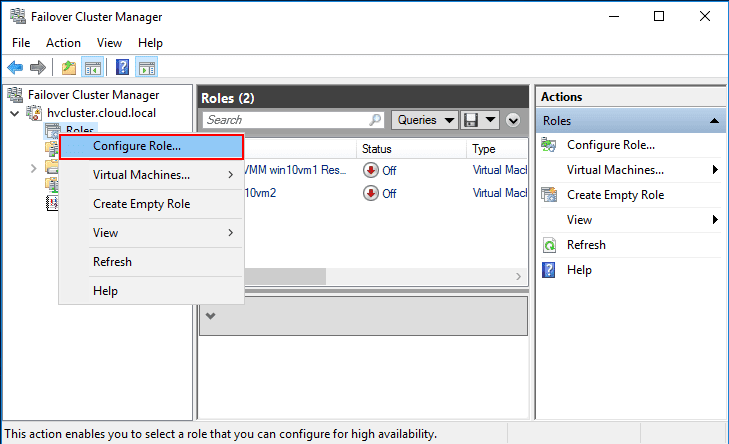Click the green Refresh icon in Actions
Screen dimensions: 729x444
point(549,245)
